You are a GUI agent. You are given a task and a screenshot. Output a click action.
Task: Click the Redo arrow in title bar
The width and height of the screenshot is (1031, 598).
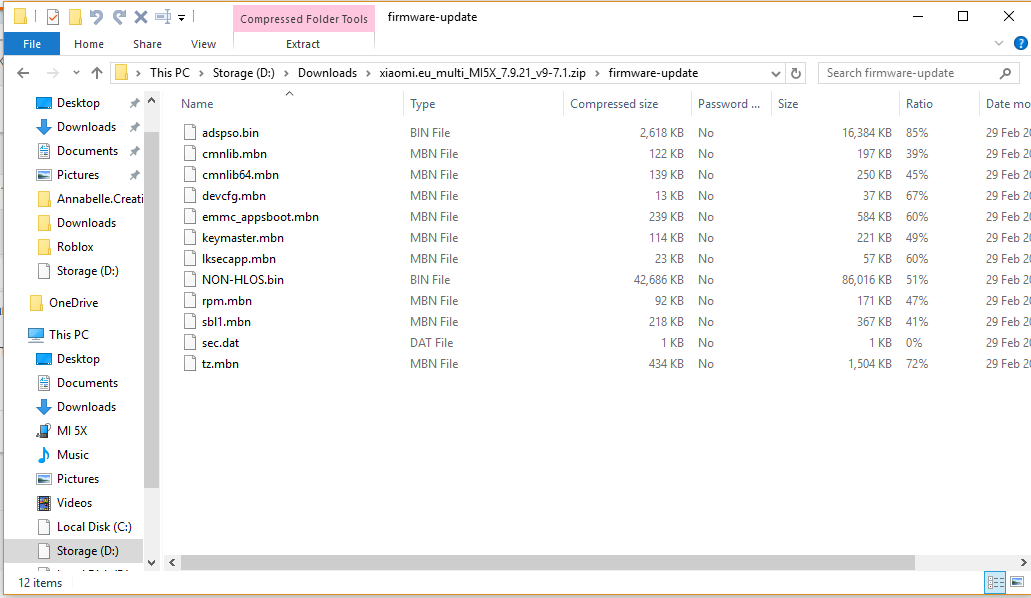pos(119,17)
